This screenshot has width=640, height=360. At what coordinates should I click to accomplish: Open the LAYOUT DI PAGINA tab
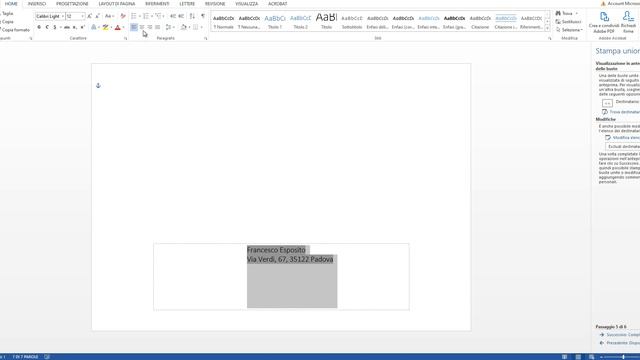[117, 4]
